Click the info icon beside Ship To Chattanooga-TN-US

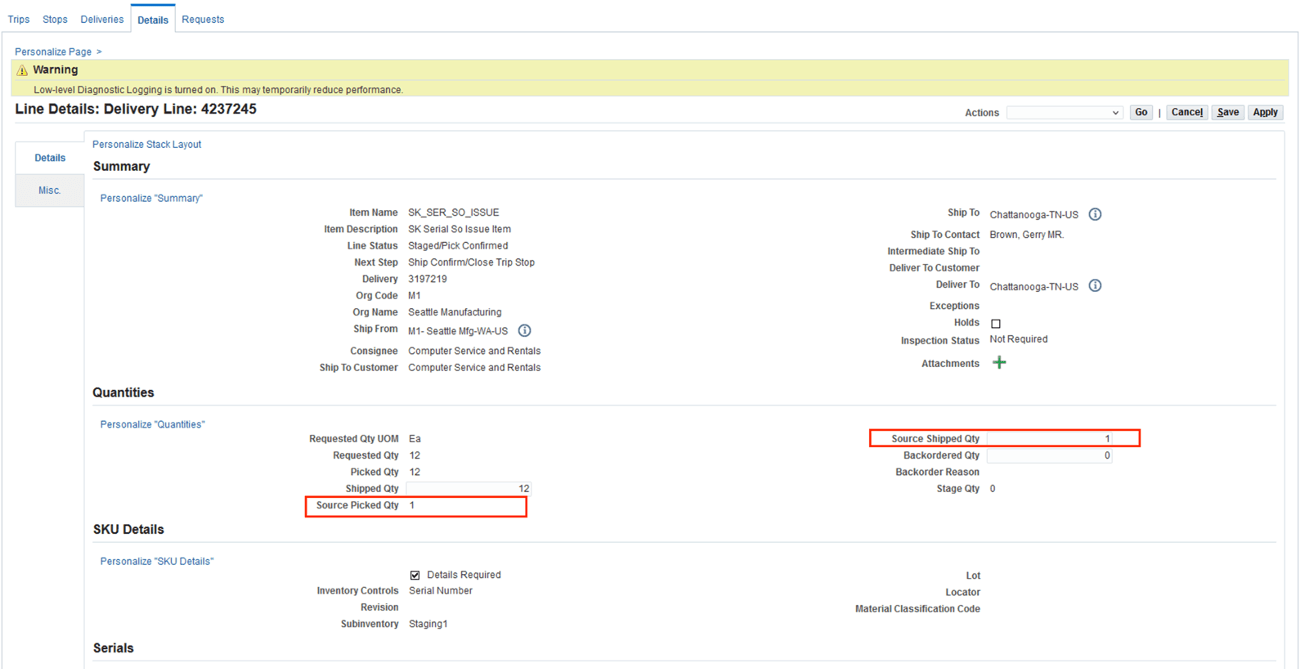click(1095, 213)
